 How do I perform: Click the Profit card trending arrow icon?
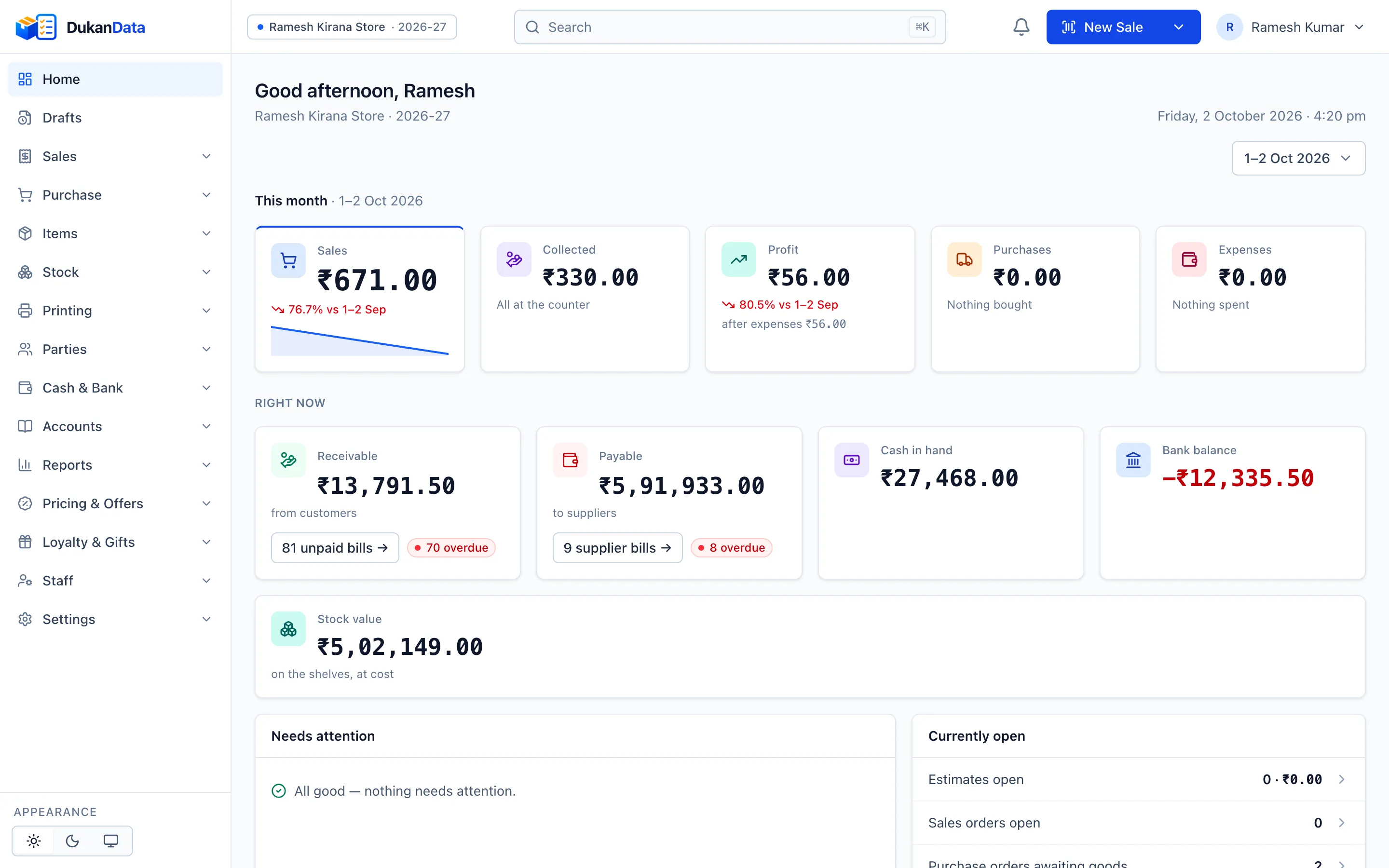739,259
